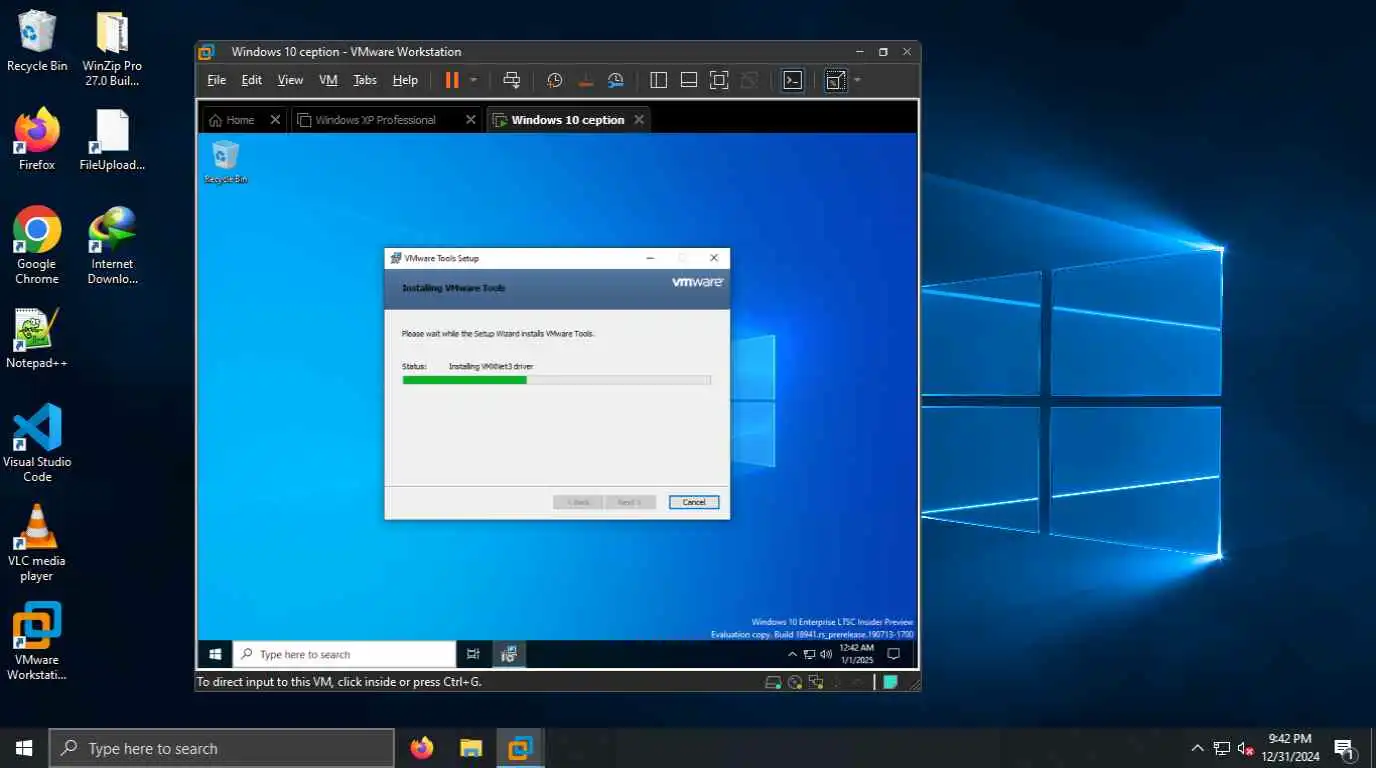Viewport: 1376px width, 768px height.
Task: Select the guest desktop Recycle Bin icon
Action: coord(226,162)
